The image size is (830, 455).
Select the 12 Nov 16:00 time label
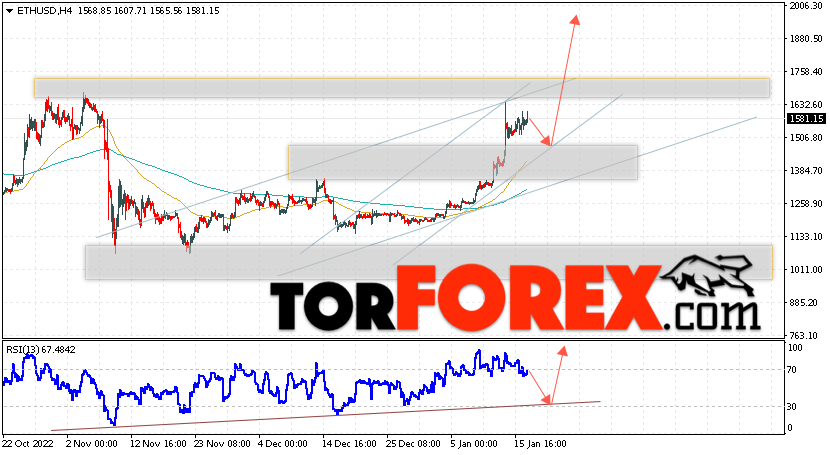click(158, 443)
